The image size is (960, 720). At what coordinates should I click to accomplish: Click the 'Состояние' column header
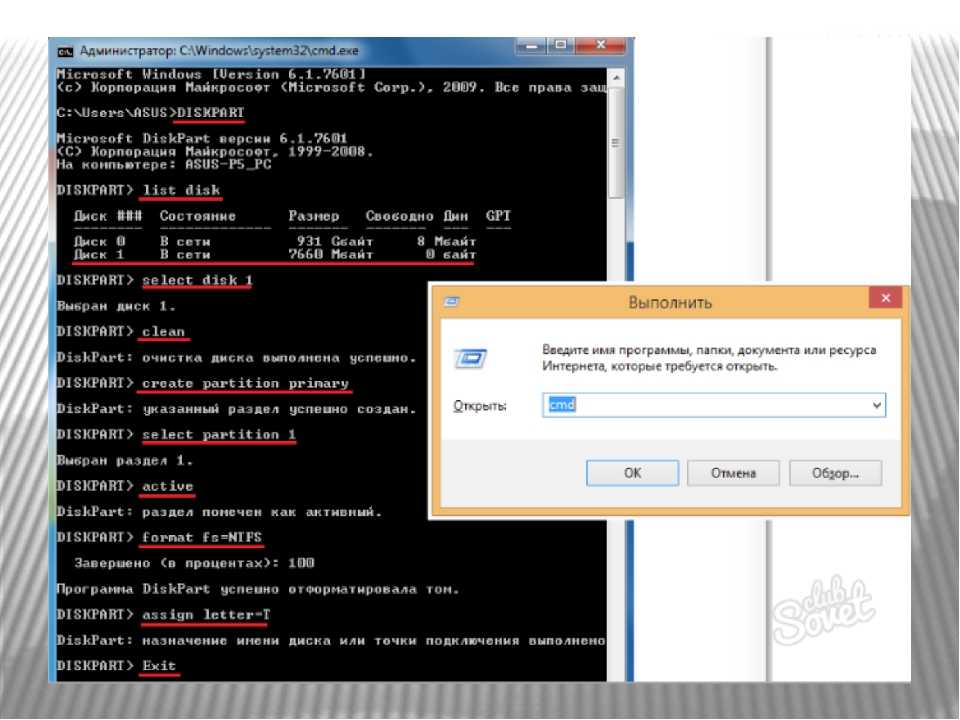point(198,216)
